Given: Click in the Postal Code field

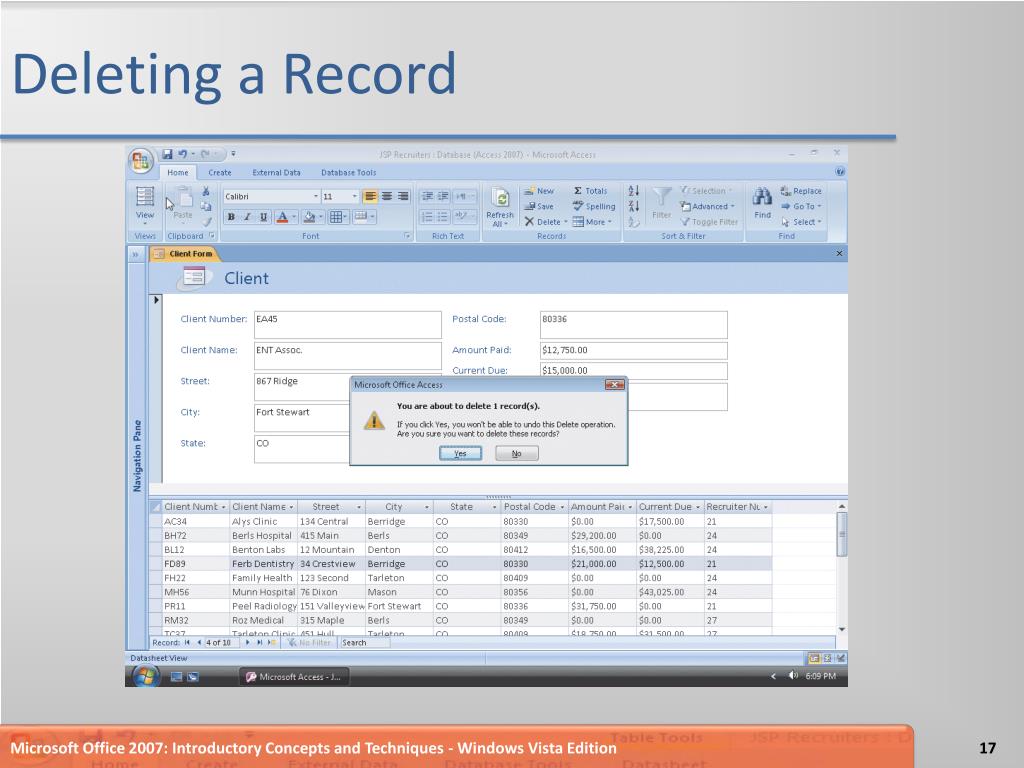Looking at the screenshot, I should [x=633, y=325].
